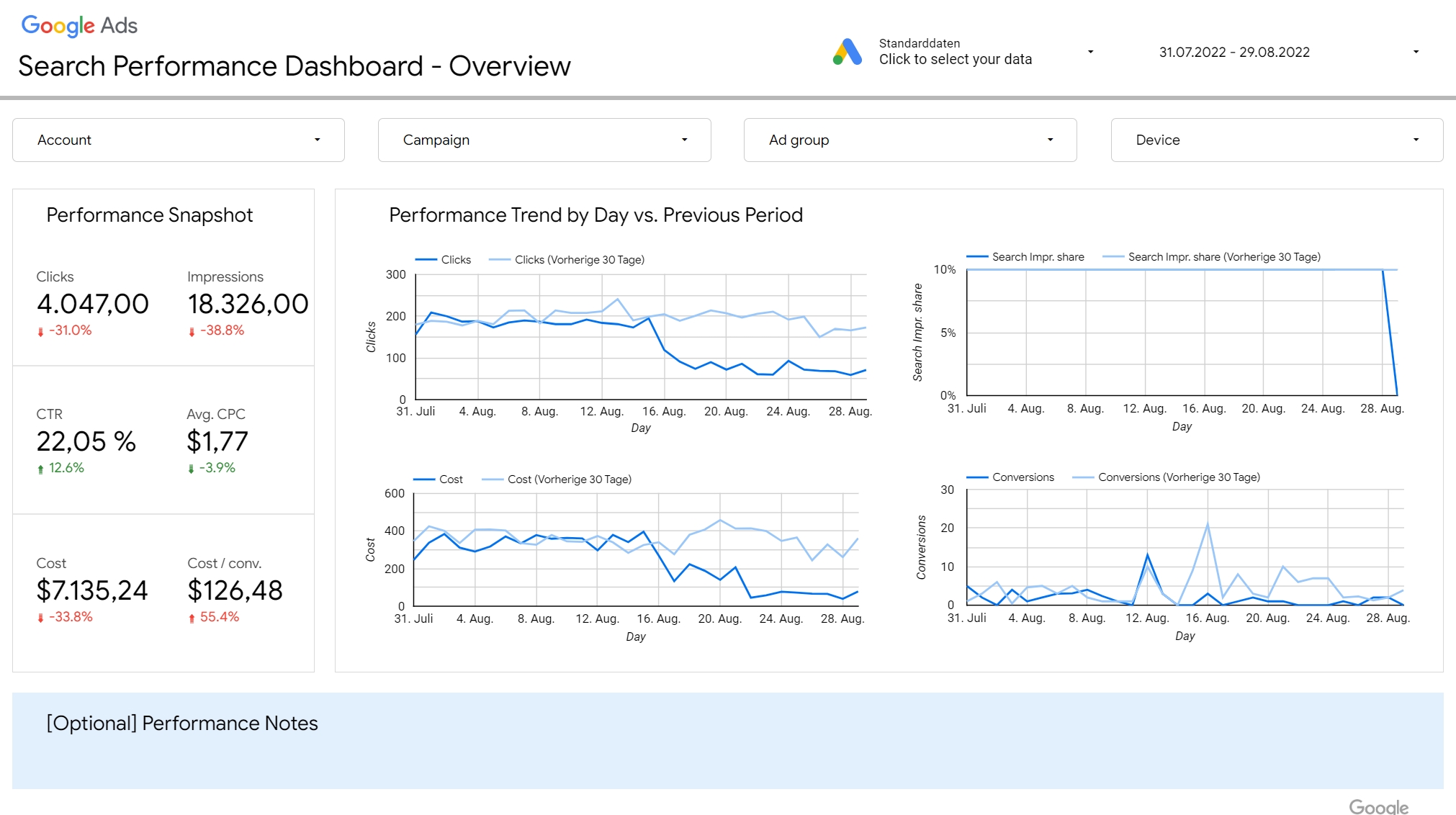Viewport: 1456px width, 815px height.
Task: Click the Cost value $7.135,24 scorecard
Action: (92, 591)
